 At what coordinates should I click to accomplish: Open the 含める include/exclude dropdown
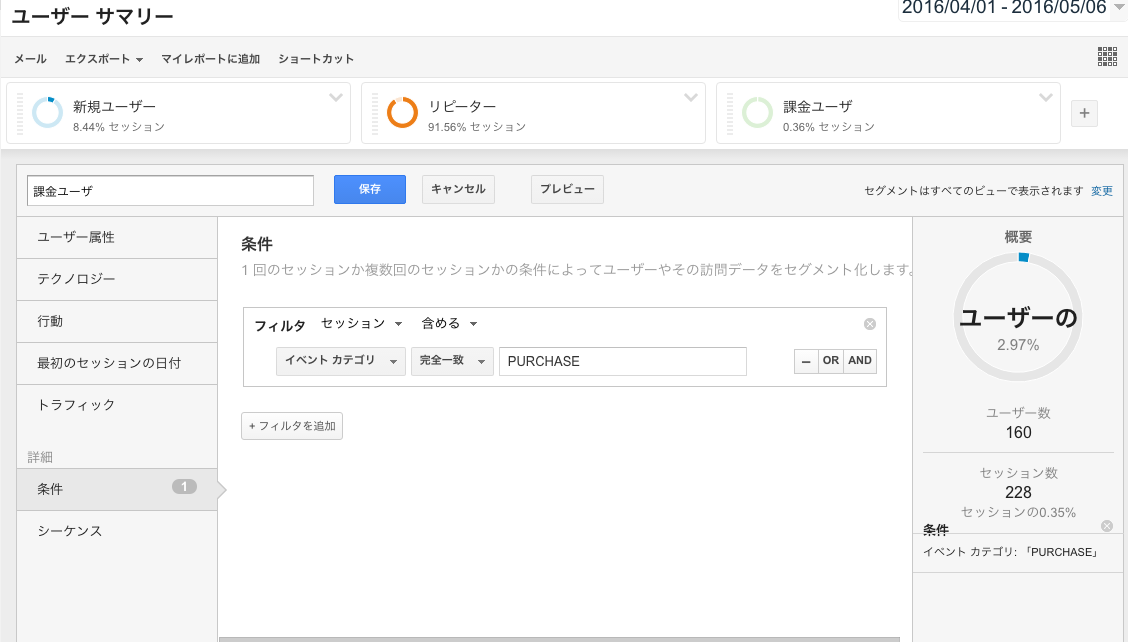click(449, 324)
